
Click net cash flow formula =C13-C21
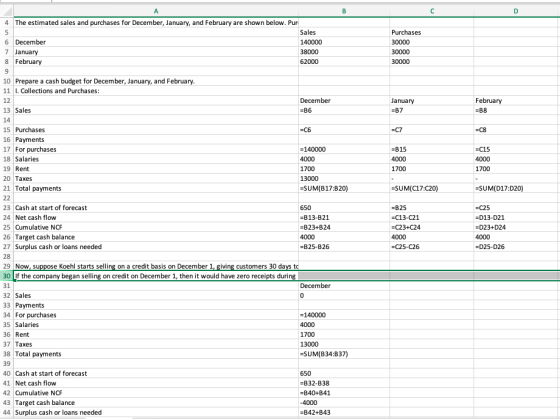[432, 218]
